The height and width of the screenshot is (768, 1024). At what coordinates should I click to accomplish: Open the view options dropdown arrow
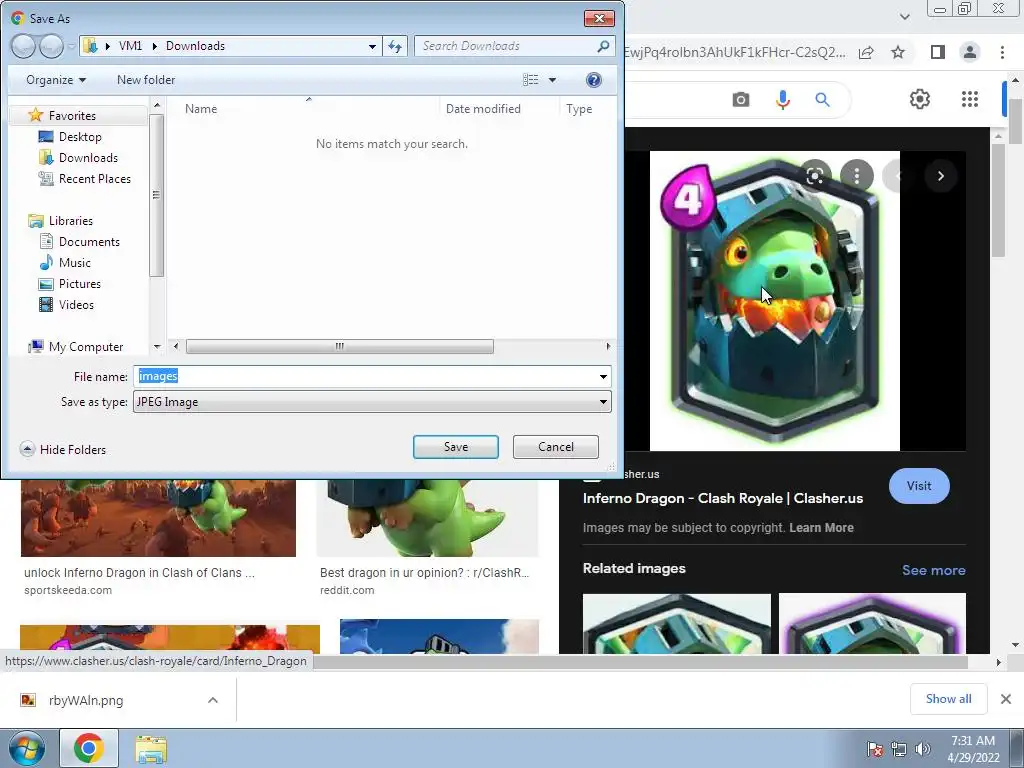[x=552, y=80]
